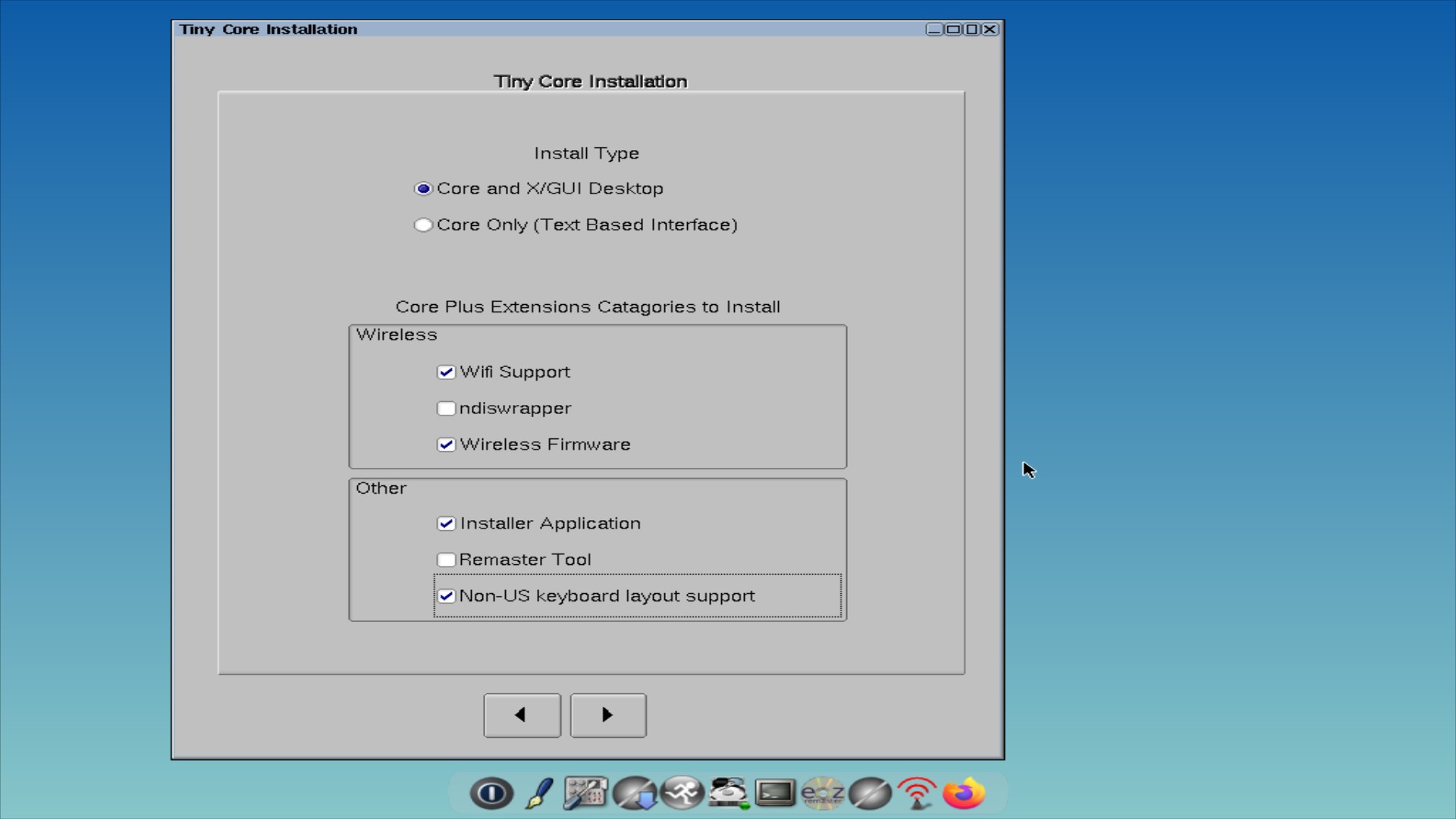The image size is (1456, 819).
Task: Open the Control Panel icon in the dock
Action: [585, 793]
